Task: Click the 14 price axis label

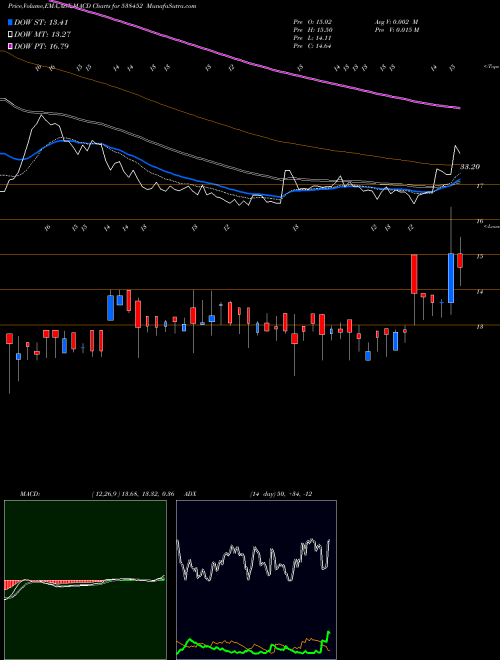Action: coord(479,292)
